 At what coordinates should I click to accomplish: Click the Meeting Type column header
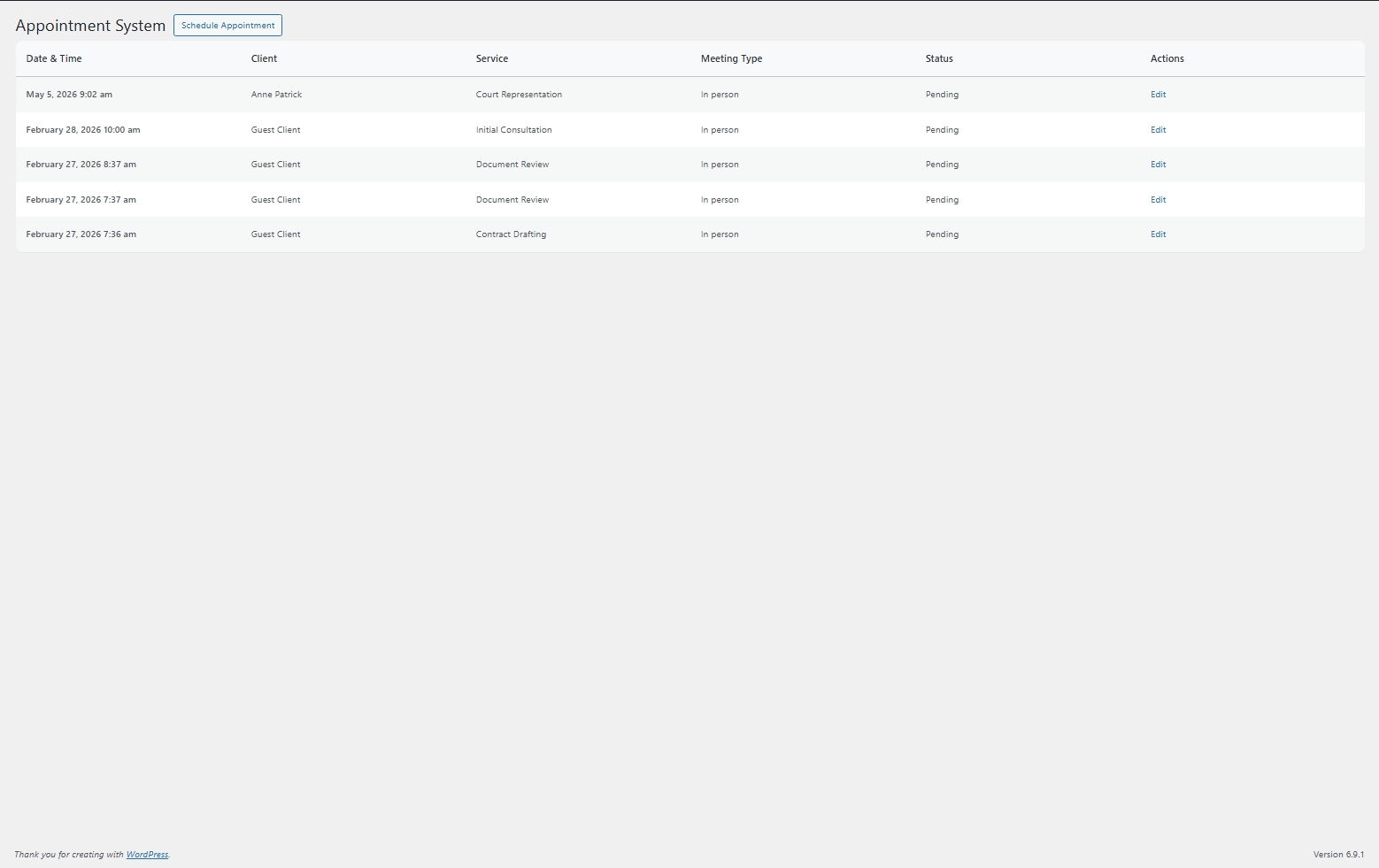pos(731,59)
